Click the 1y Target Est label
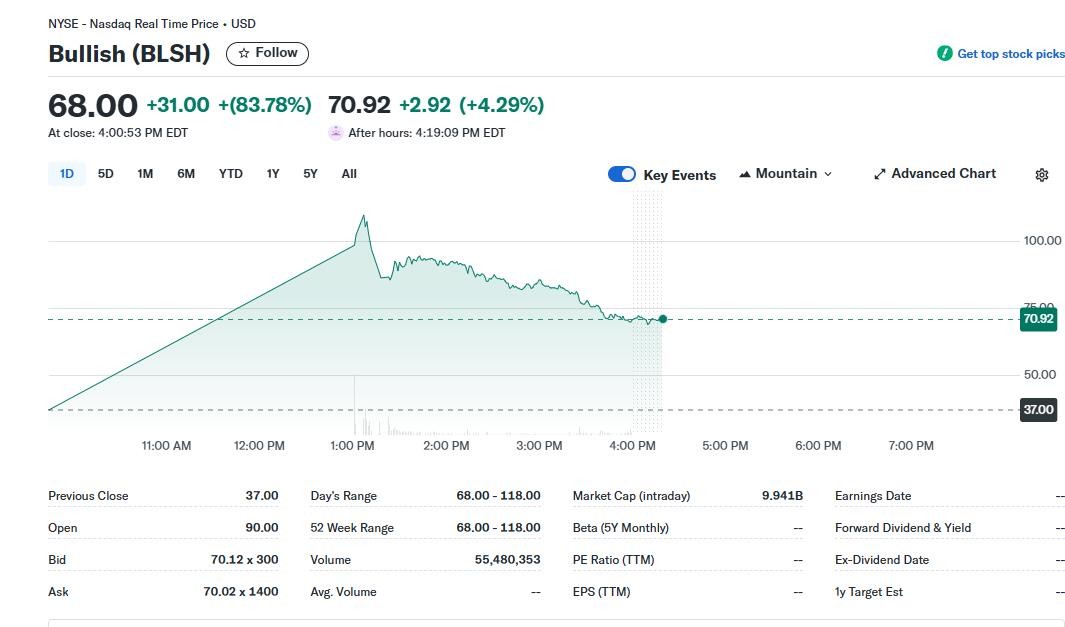The width and height of the screenshot is (1065, 627). click(869, 592)
